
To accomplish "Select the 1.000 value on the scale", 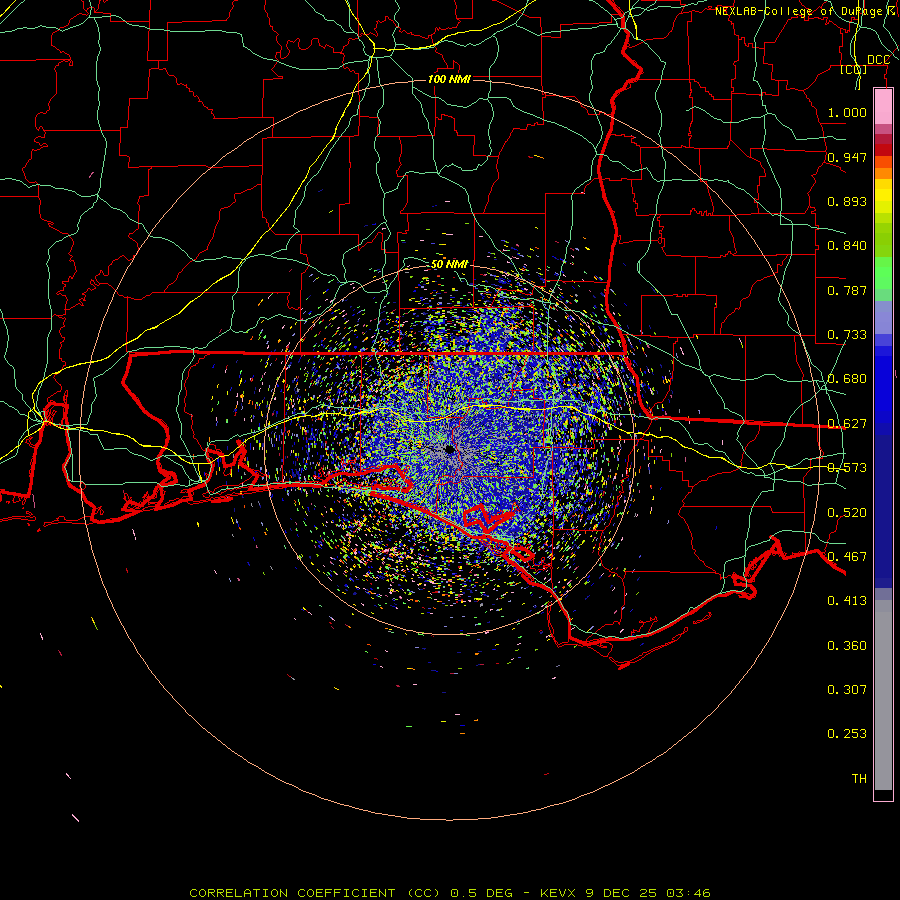I will [x=847, y=112].
